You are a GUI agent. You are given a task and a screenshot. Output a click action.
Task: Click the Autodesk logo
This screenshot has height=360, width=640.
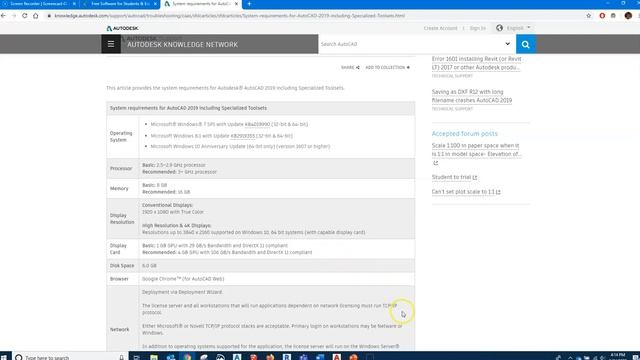pos(122,28)
